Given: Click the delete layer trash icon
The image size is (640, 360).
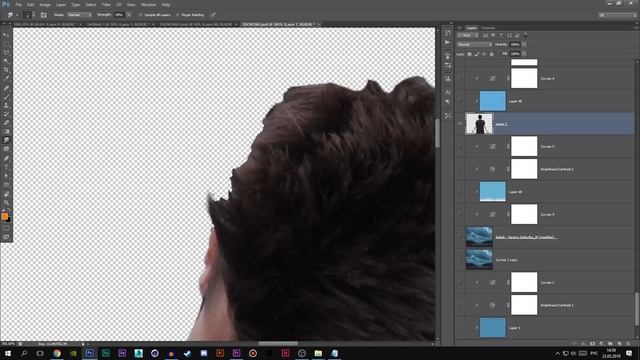Looking at the screenshot, I should tap(628, 344).
